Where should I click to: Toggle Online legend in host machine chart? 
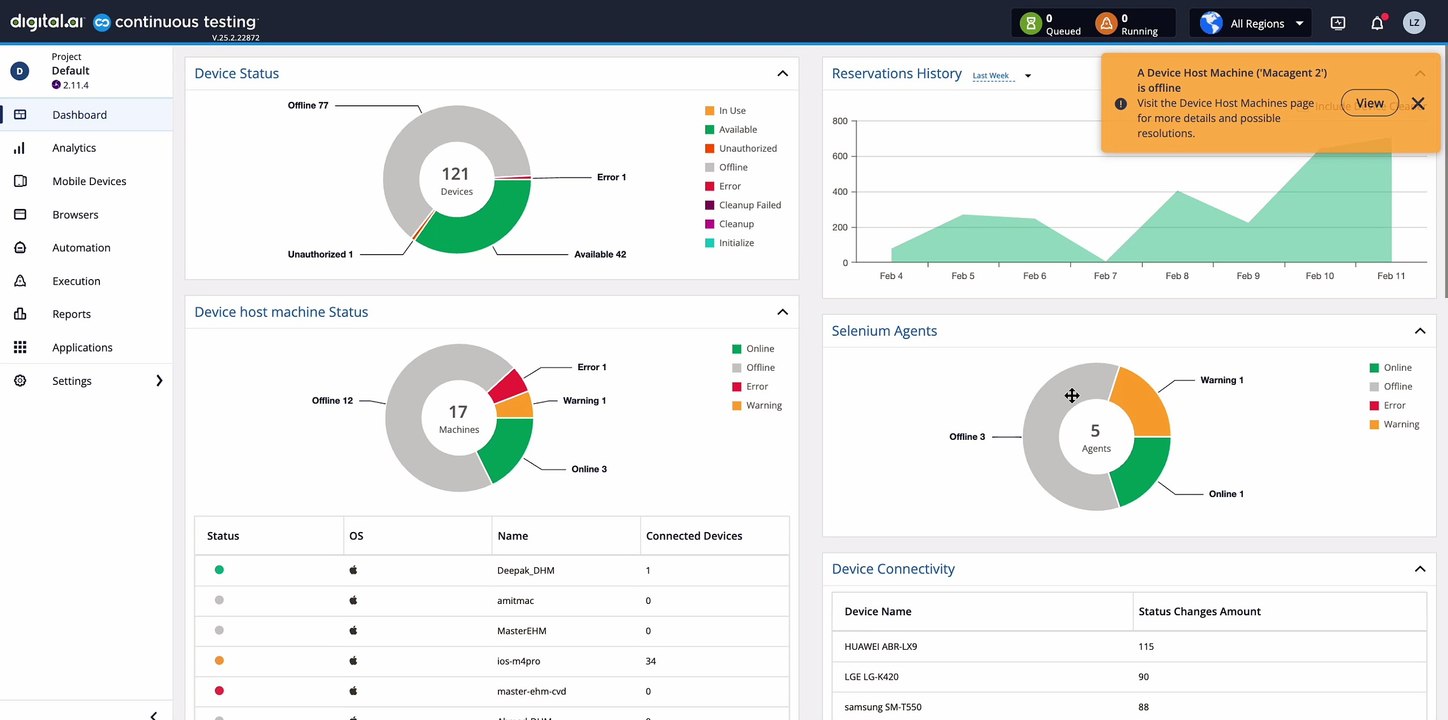[754, 349]
